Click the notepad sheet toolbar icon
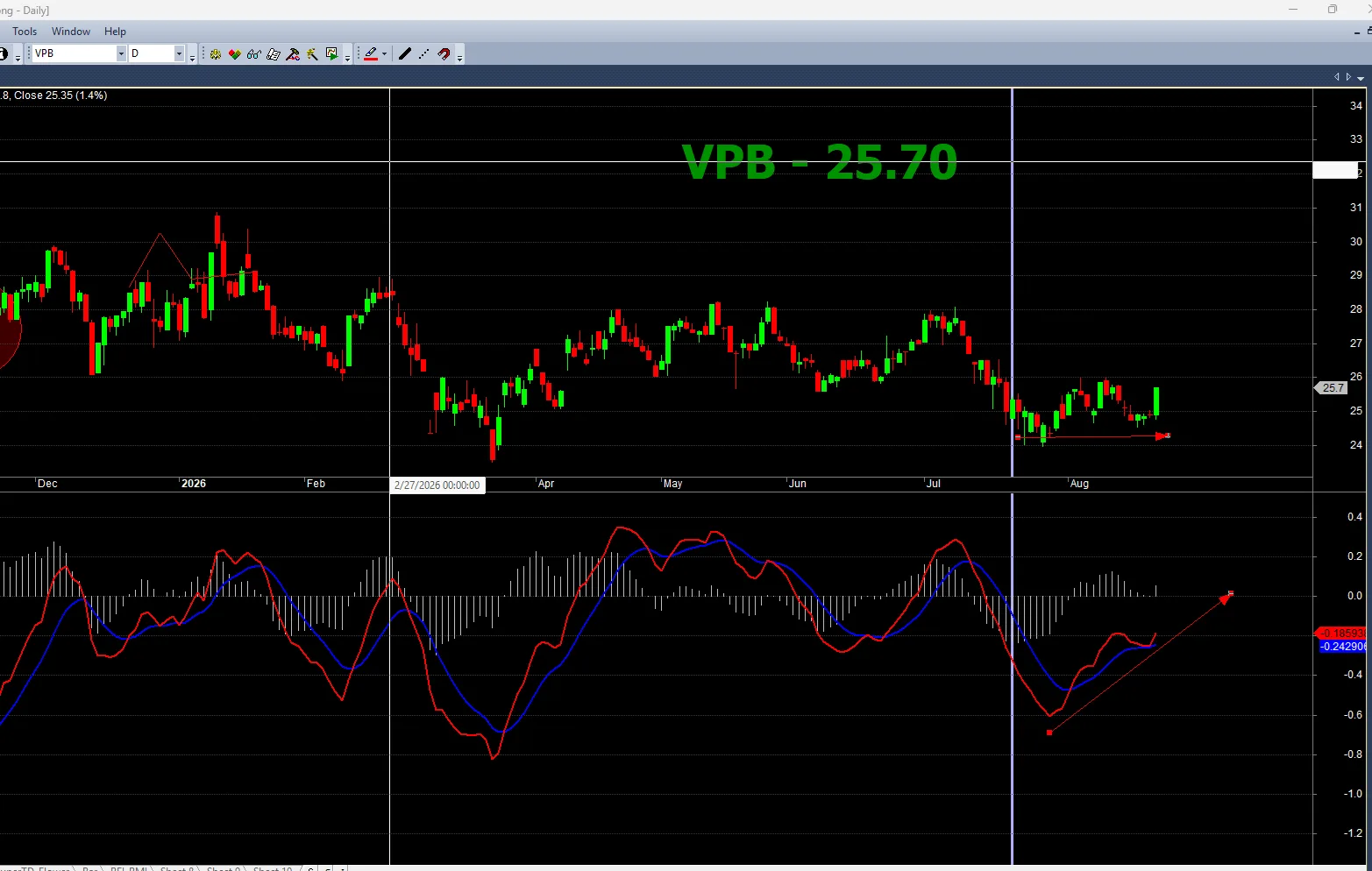Image resolution: width=1372 pixels, height=871 pixels. [274, 54]
